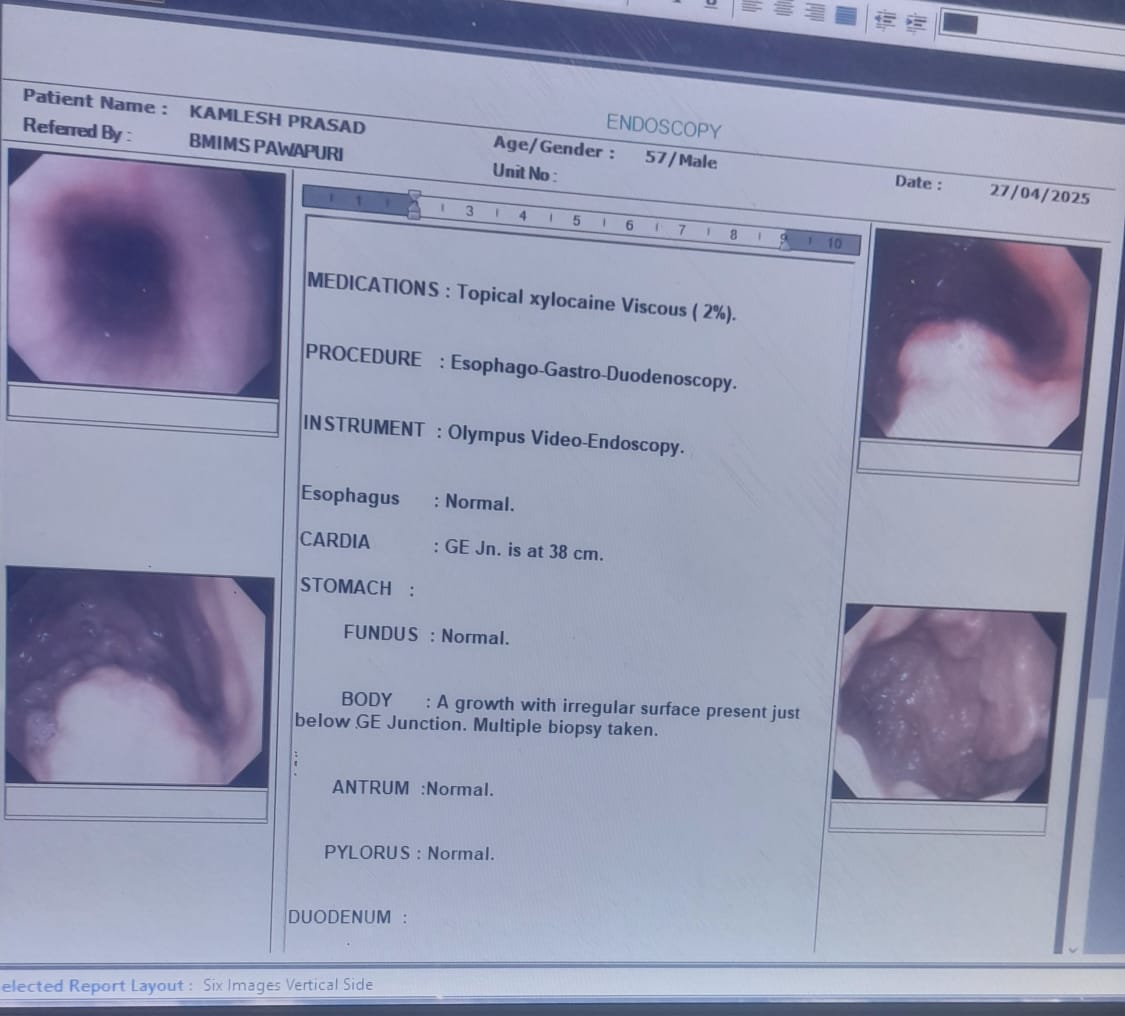Viewport: 1125px width, 1016px height.
Task: Select the bottom-right stomach image
Action: pos(946,705)
